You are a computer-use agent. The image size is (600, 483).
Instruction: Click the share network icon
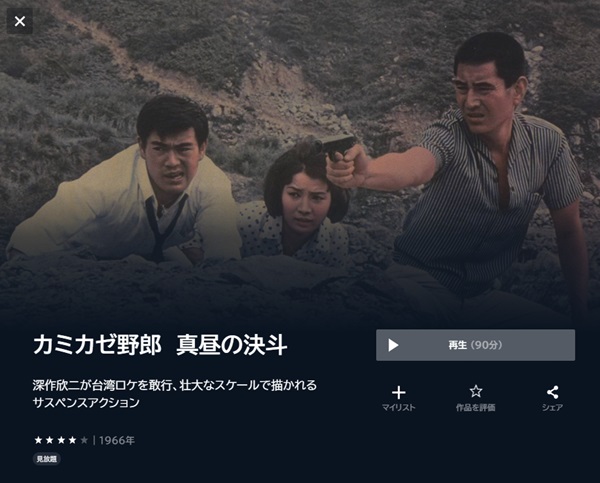(x=552, y=392)
